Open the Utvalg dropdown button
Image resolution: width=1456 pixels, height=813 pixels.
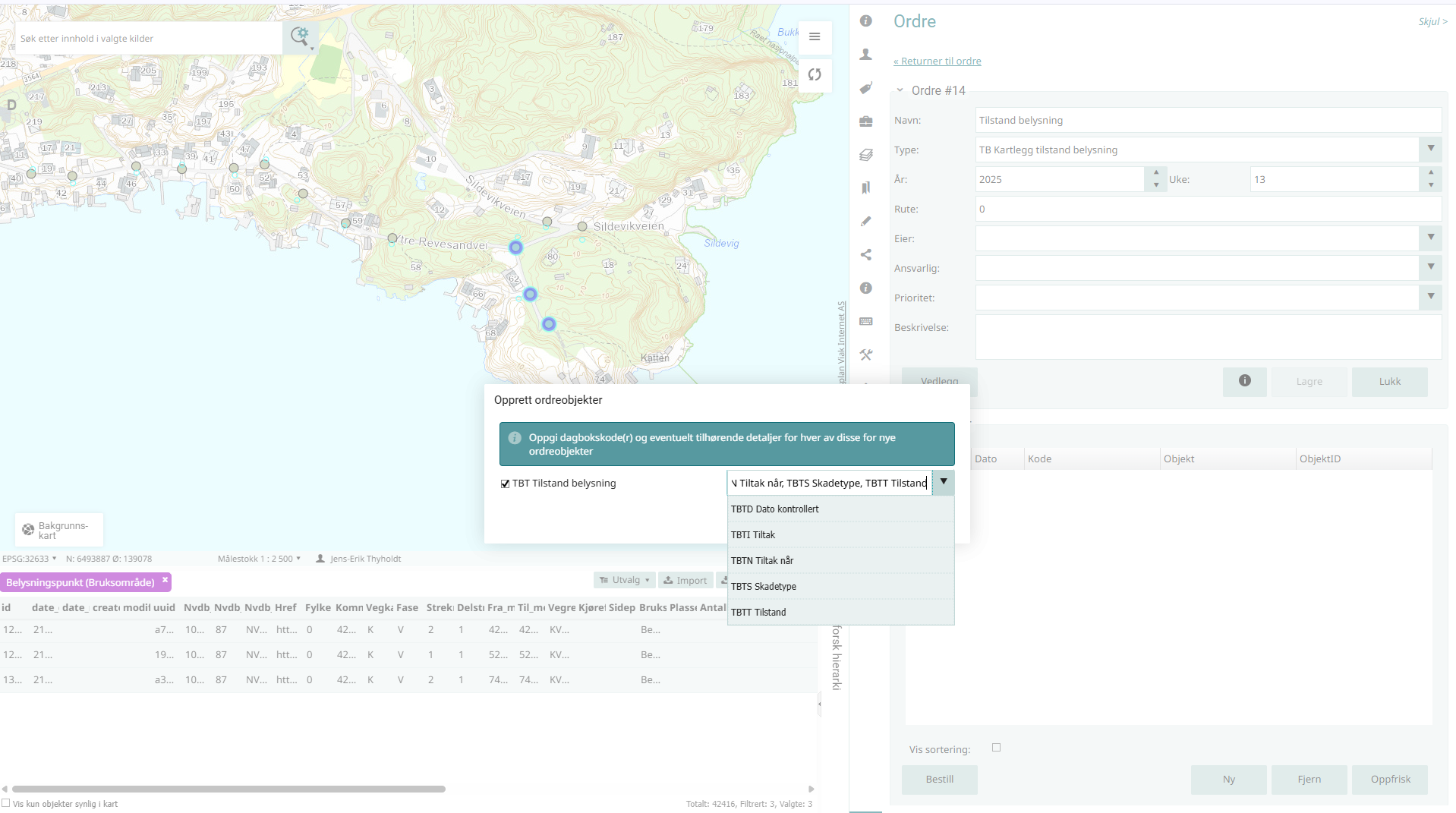624,581
